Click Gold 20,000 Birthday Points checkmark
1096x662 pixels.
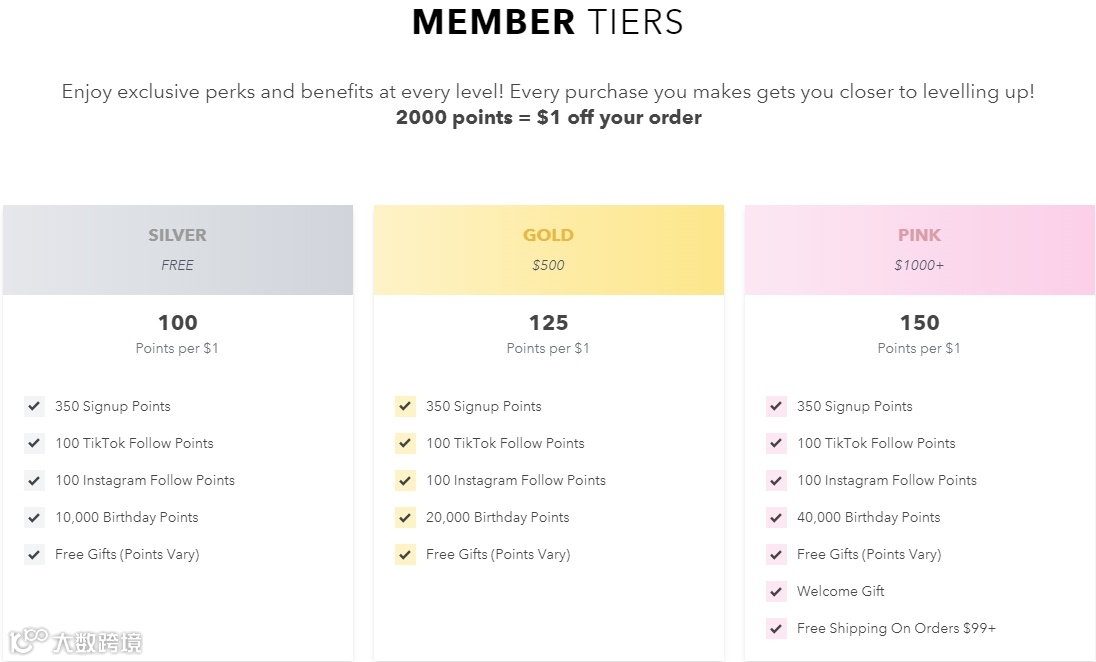(x=405, y=517)
